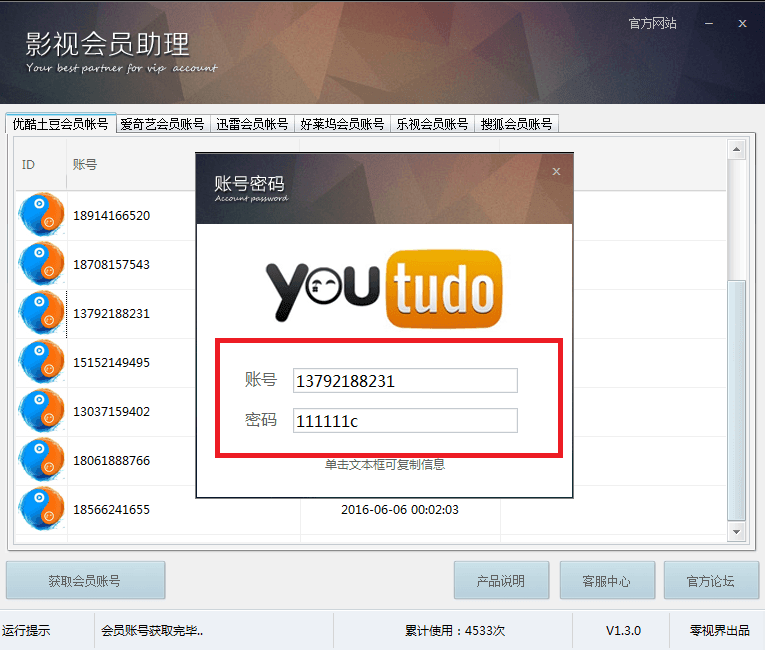This screenshot has height=650, width=765.
Task: Select account row 18708157543
Action: [370, 264]
